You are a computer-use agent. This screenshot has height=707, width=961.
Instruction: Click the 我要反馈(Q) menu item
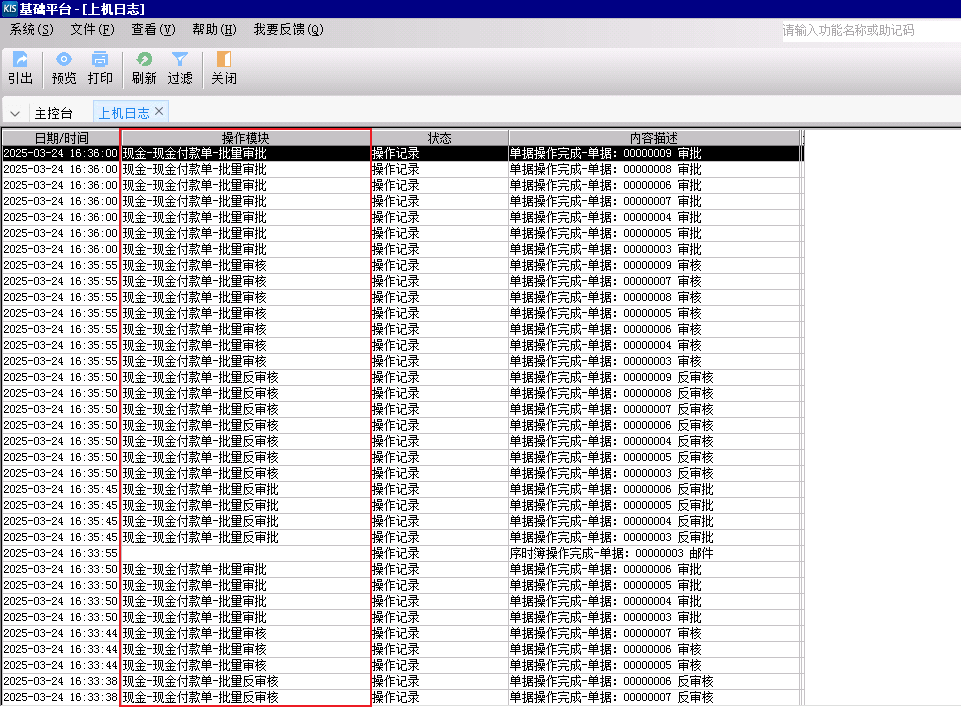tap(288, 30)
